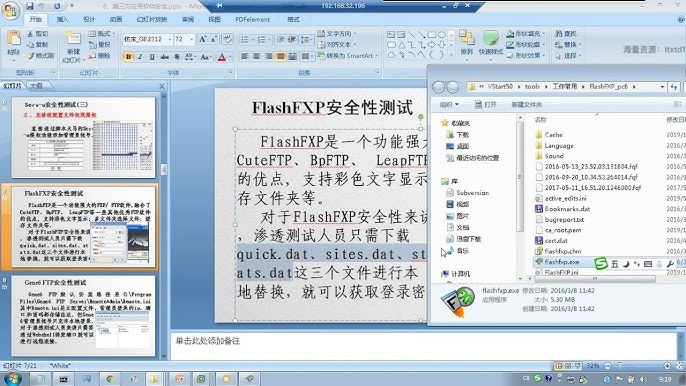Switch to the Insert ribbon tab
This screenshot has height=386, width=686.
pos(62,19)
